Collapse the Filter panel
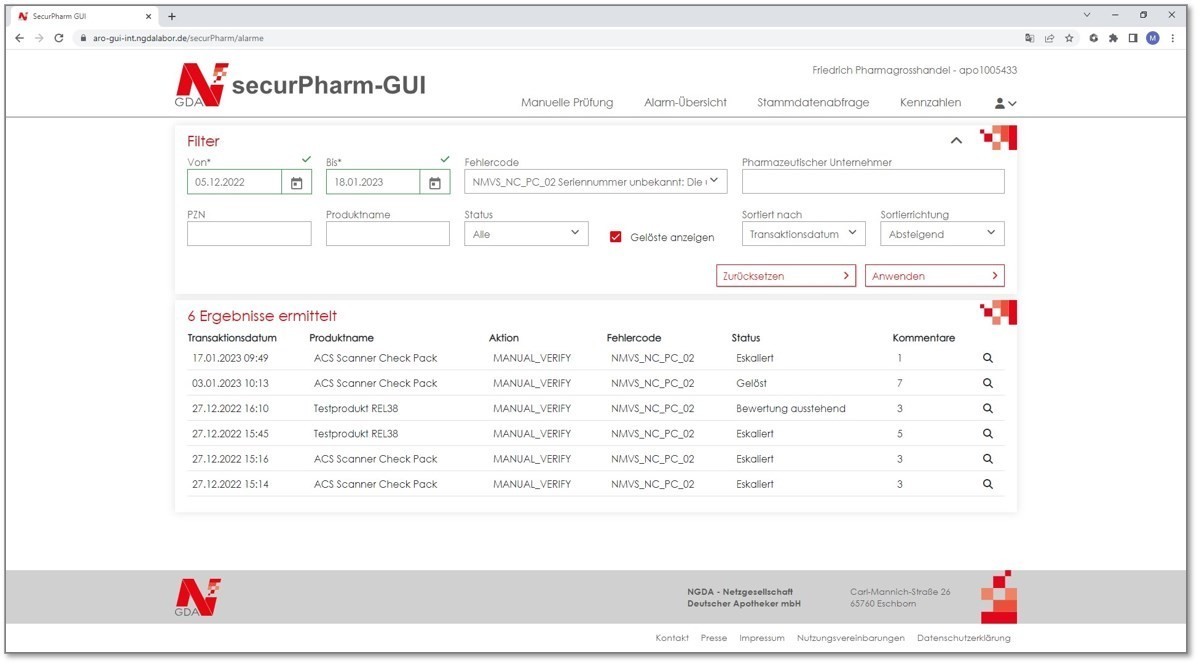1201x667 pixels. click(x=956, y=141)
